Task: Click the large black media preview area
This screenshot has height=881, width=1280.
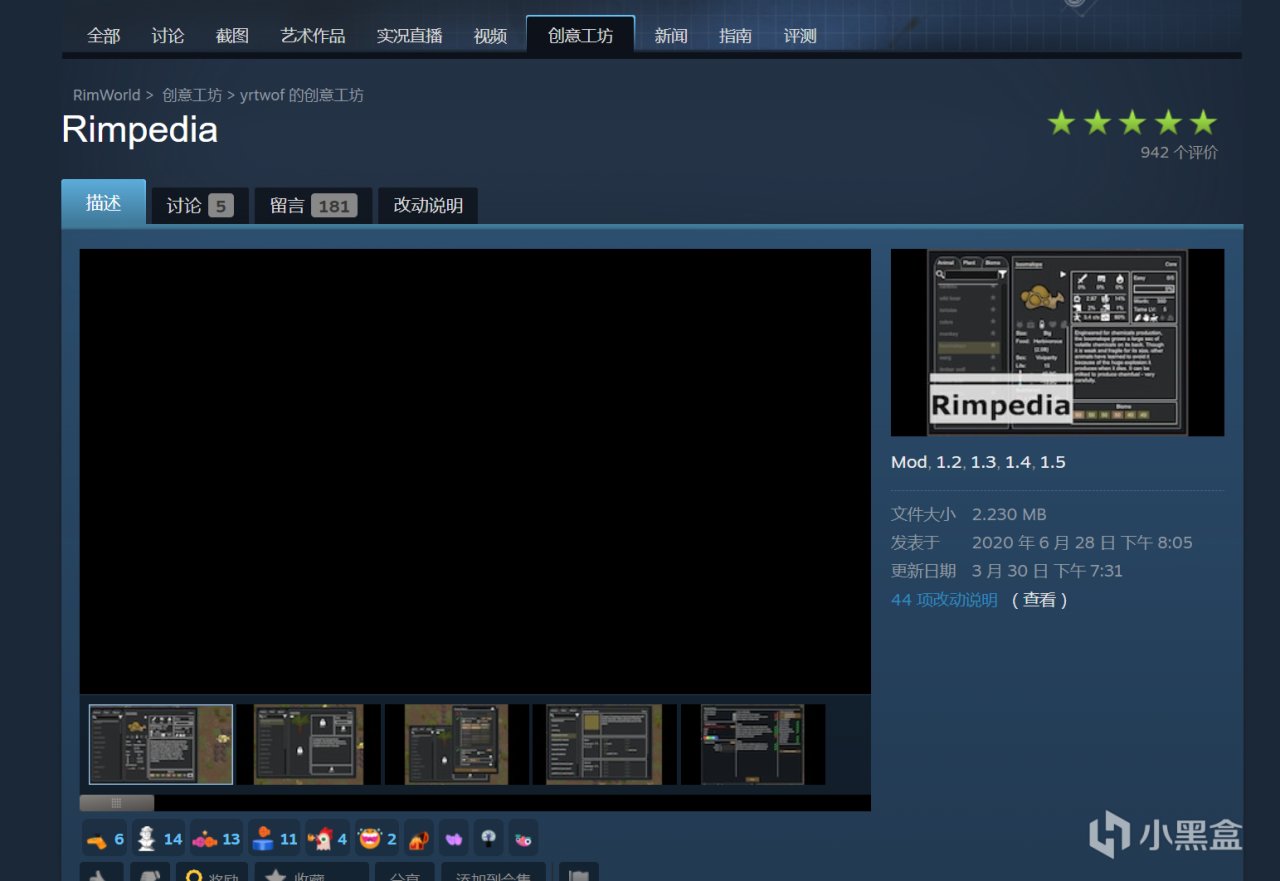Action: (475, 471)
